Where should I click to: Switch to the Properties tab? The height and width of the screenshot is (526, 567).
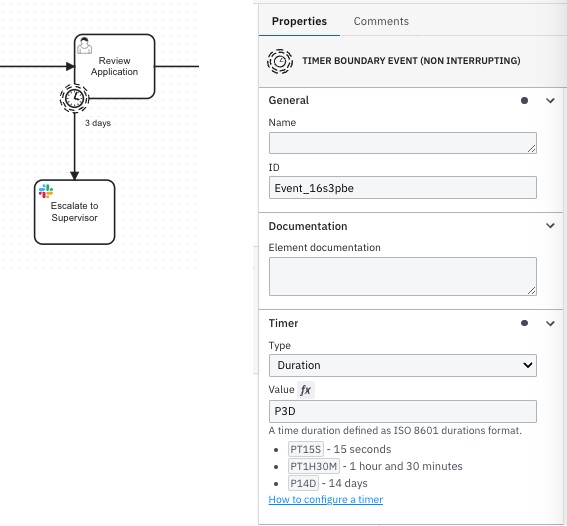point(299,21)
